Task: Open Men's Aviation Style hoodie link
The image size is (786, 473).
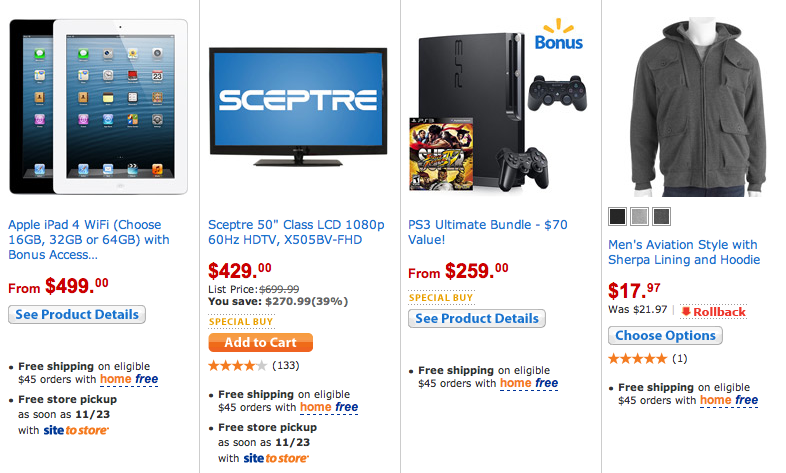Action: click(x=684, y=252)
